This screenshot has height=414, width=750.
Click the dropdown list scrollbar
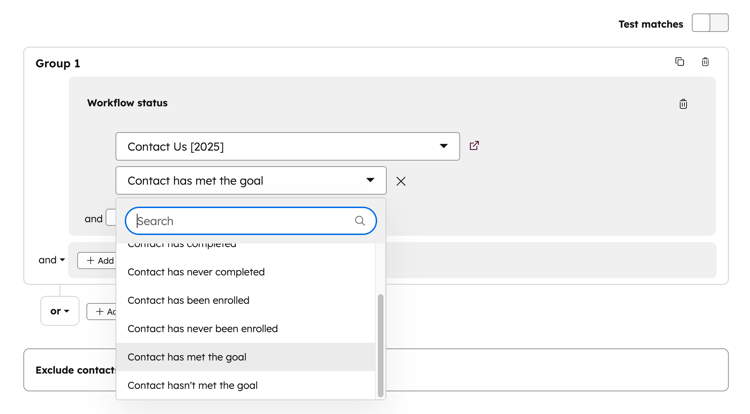(x=381, y=346)
